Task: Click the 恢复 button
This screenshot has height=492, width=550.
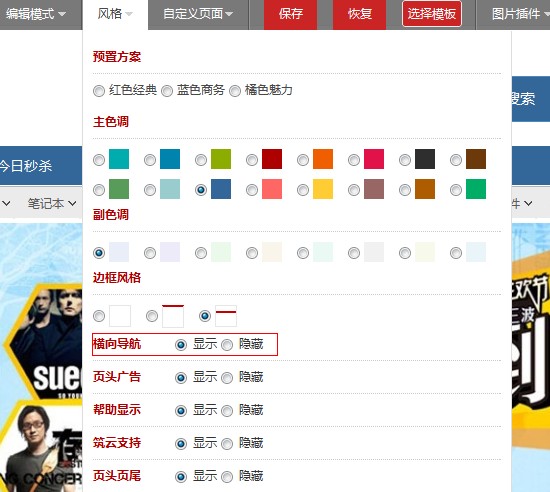Action: pyautogui.click(x=360, y=14)
